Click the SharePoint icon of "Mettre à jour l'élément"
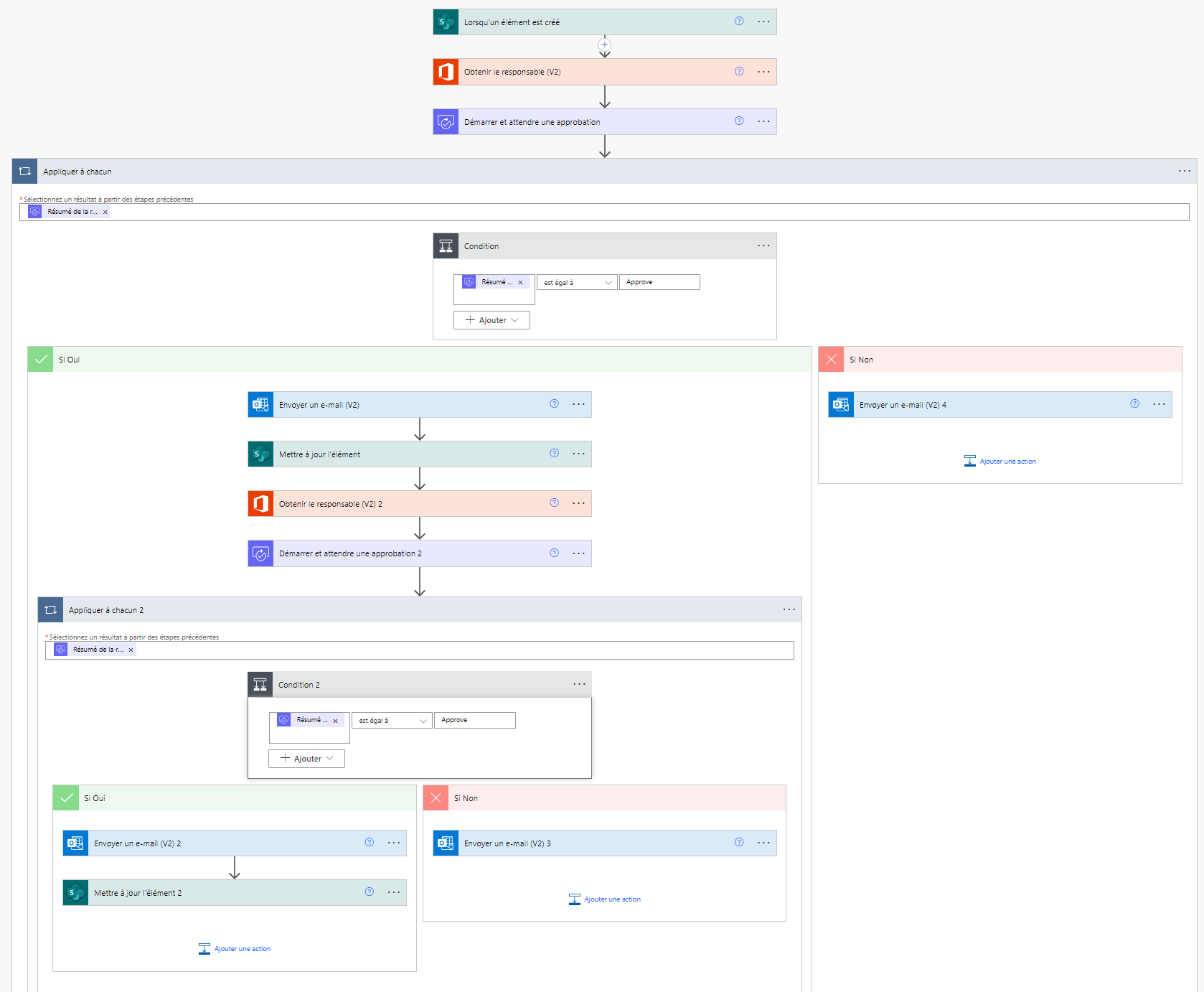This screenshot has width=1204, height=992. [x=260, y=454]
